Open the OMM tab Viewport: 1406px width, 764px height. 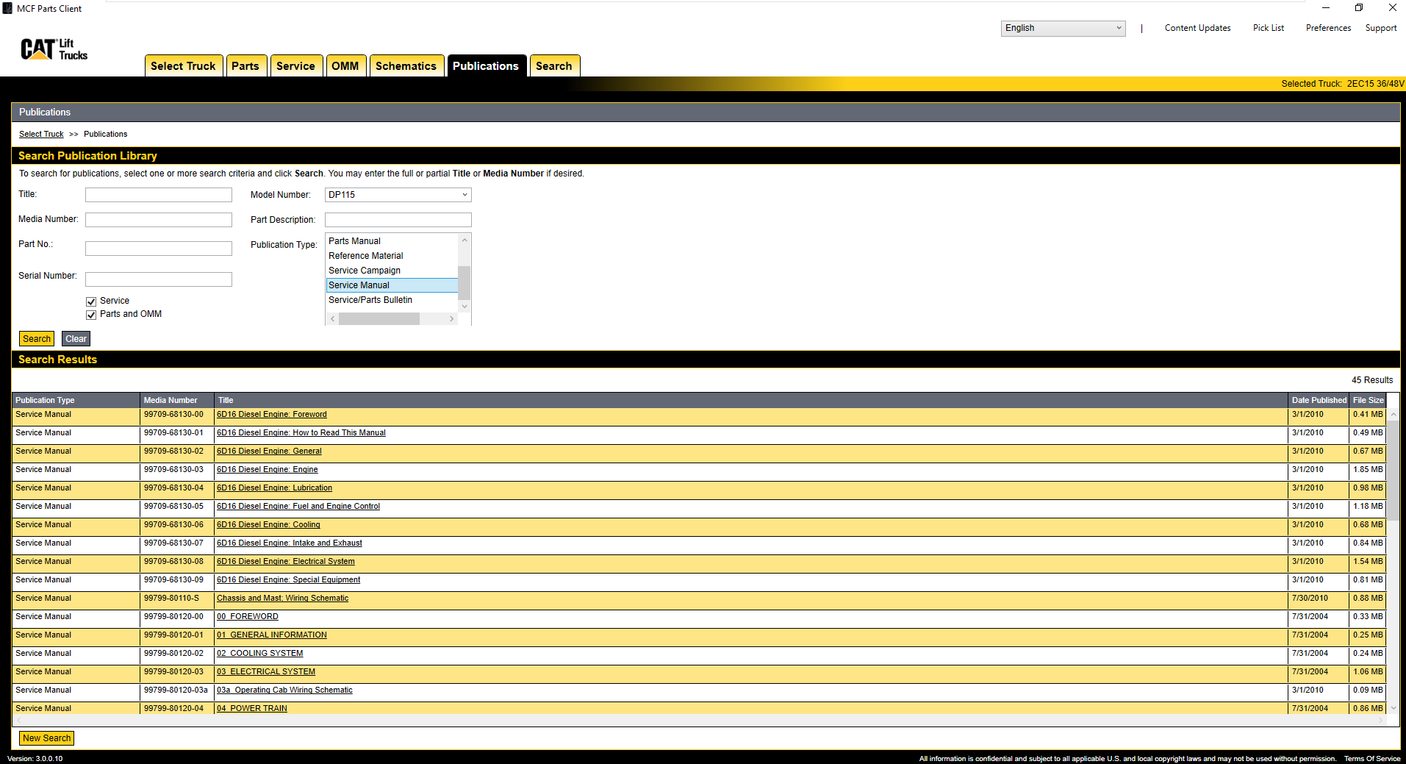point(345,65)
